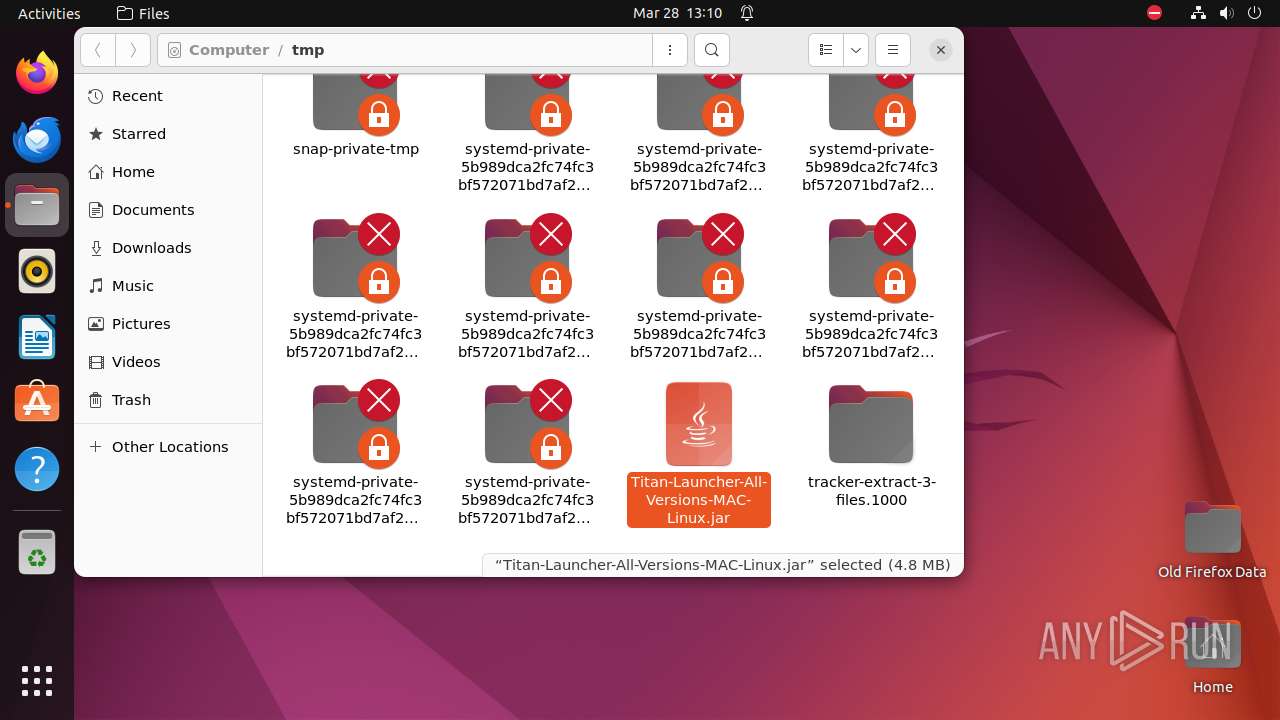The height and width of the screenshot is (720, 1280).
Task: Go back with the left arrow button
Action: pos(97,50)
